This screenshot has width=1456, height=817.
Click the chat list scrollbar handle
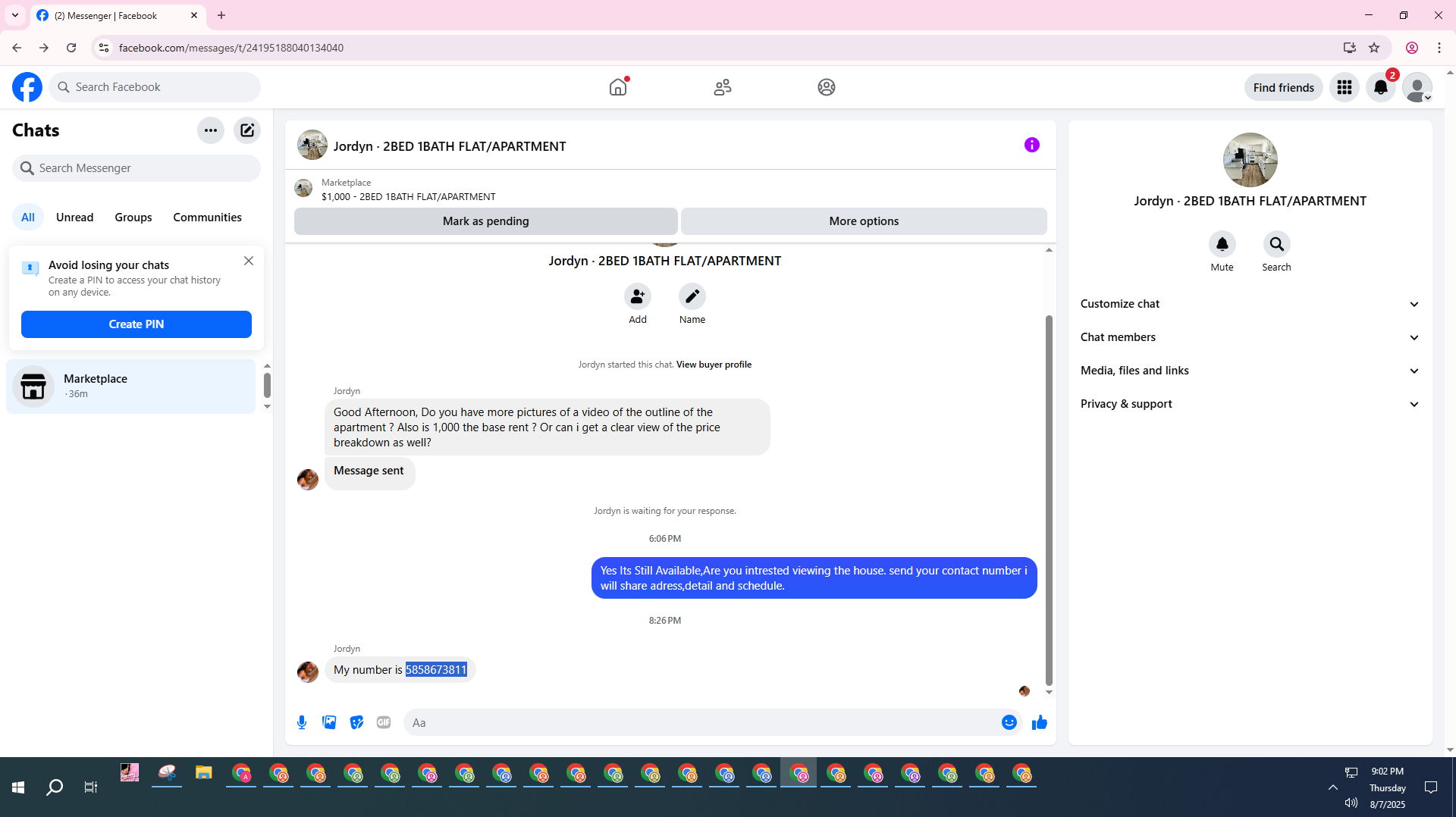pos(267,385)
